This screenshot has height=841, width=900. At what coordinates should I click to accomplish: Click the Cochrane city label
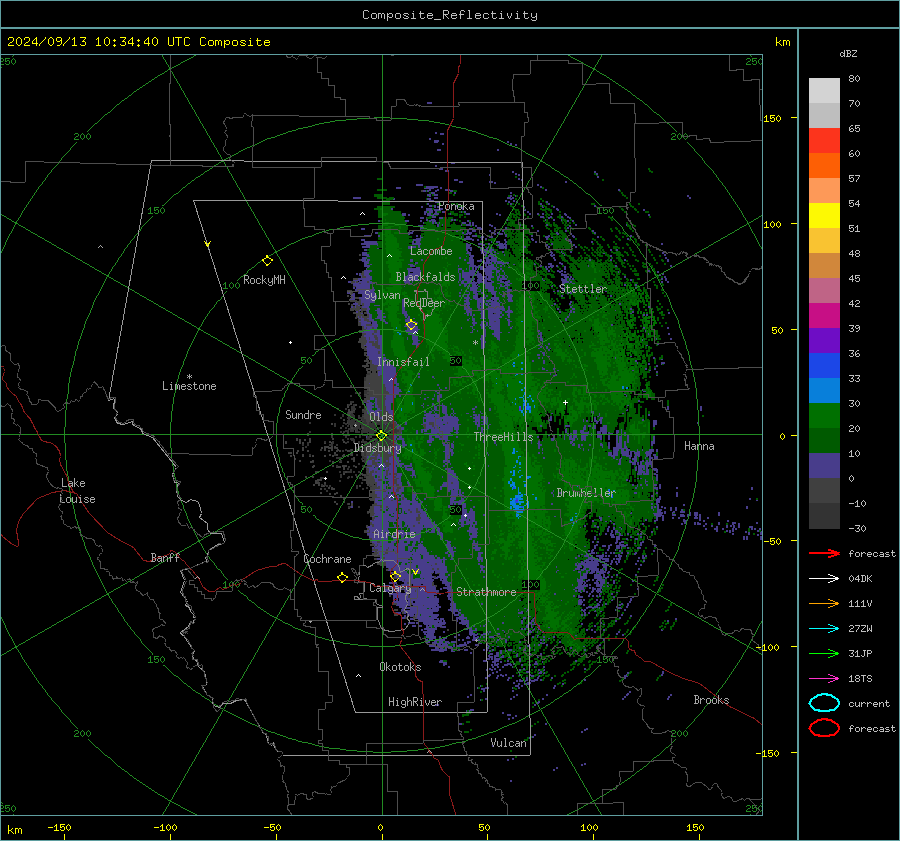pyautogui.click(x=327, y=559)
